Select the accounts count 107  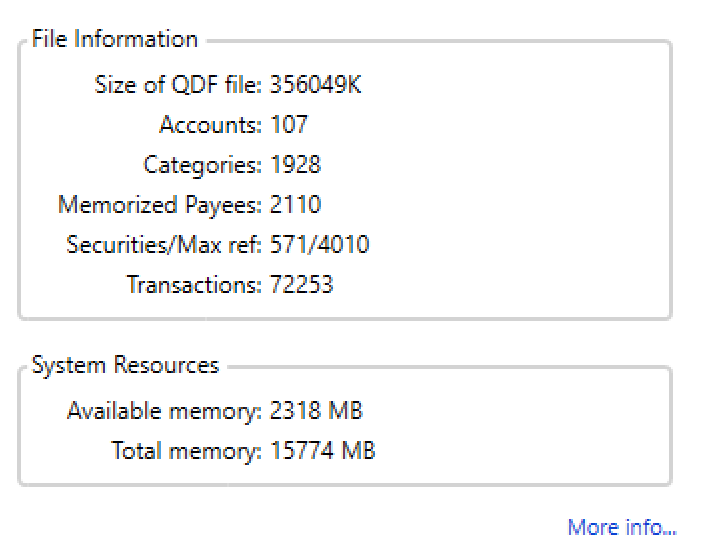[289, 125]
